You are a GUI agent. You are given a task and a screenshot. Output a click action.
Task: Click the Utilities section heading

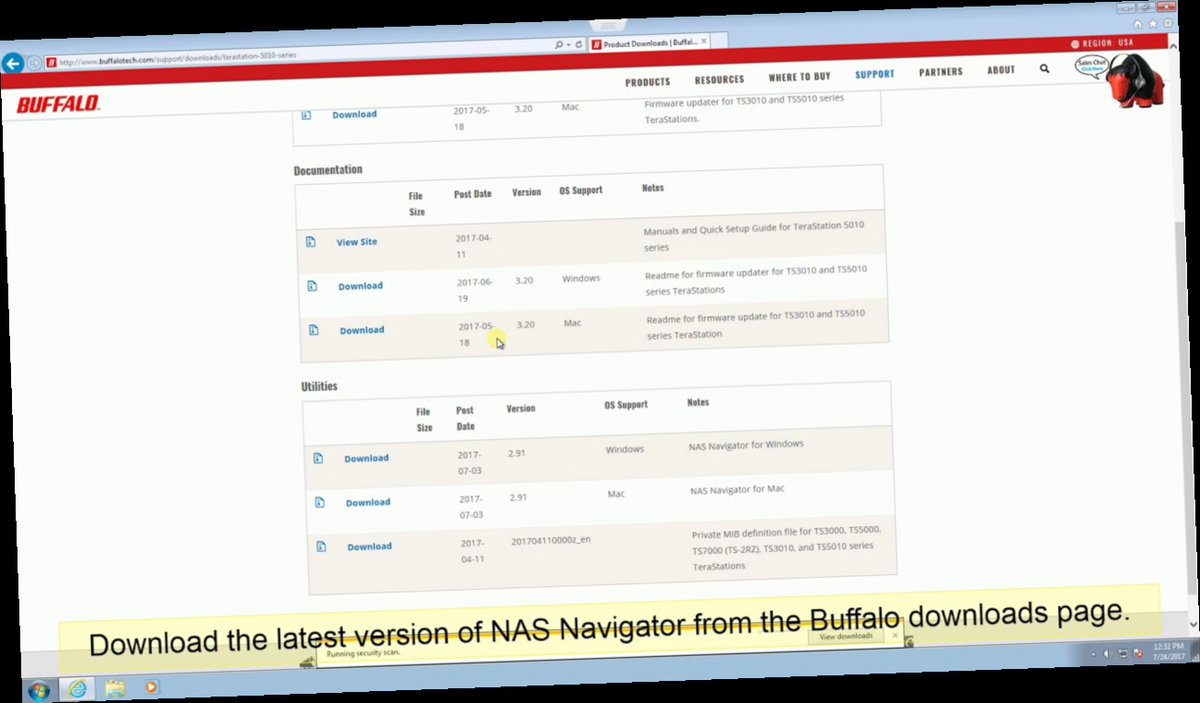coord(319,386)
